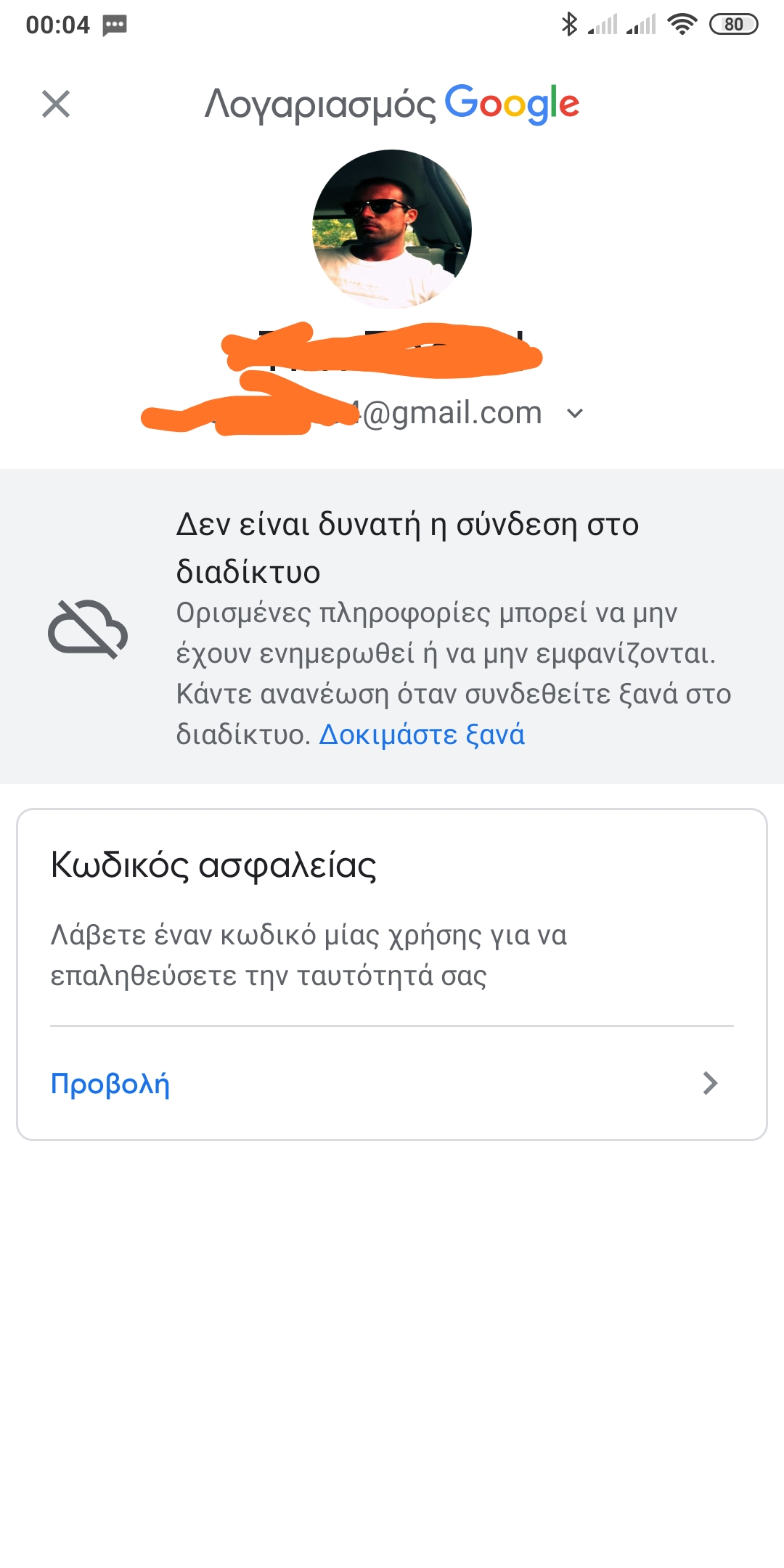The image size is (784, 1568).
Task: Open Προβολή to view the security code
Action: (110, 1084)
